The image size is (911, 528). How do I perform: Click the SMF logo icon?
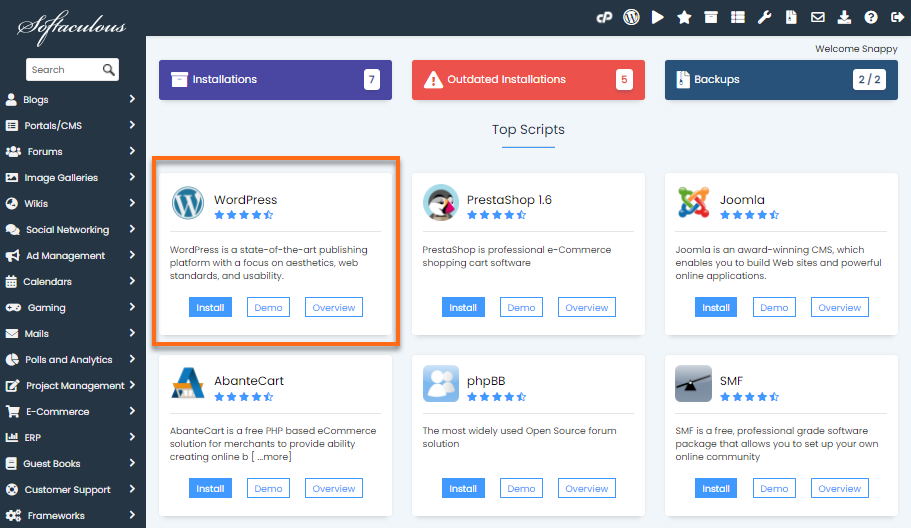(x=693, y=383)
